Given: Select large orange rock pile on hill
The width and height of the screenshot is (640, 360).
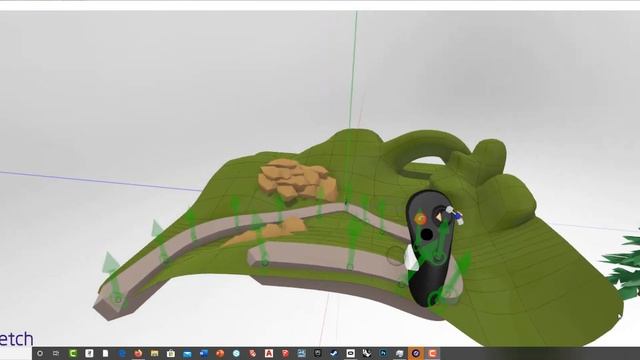Looking at the screenshot, I should tap(298, 181).
